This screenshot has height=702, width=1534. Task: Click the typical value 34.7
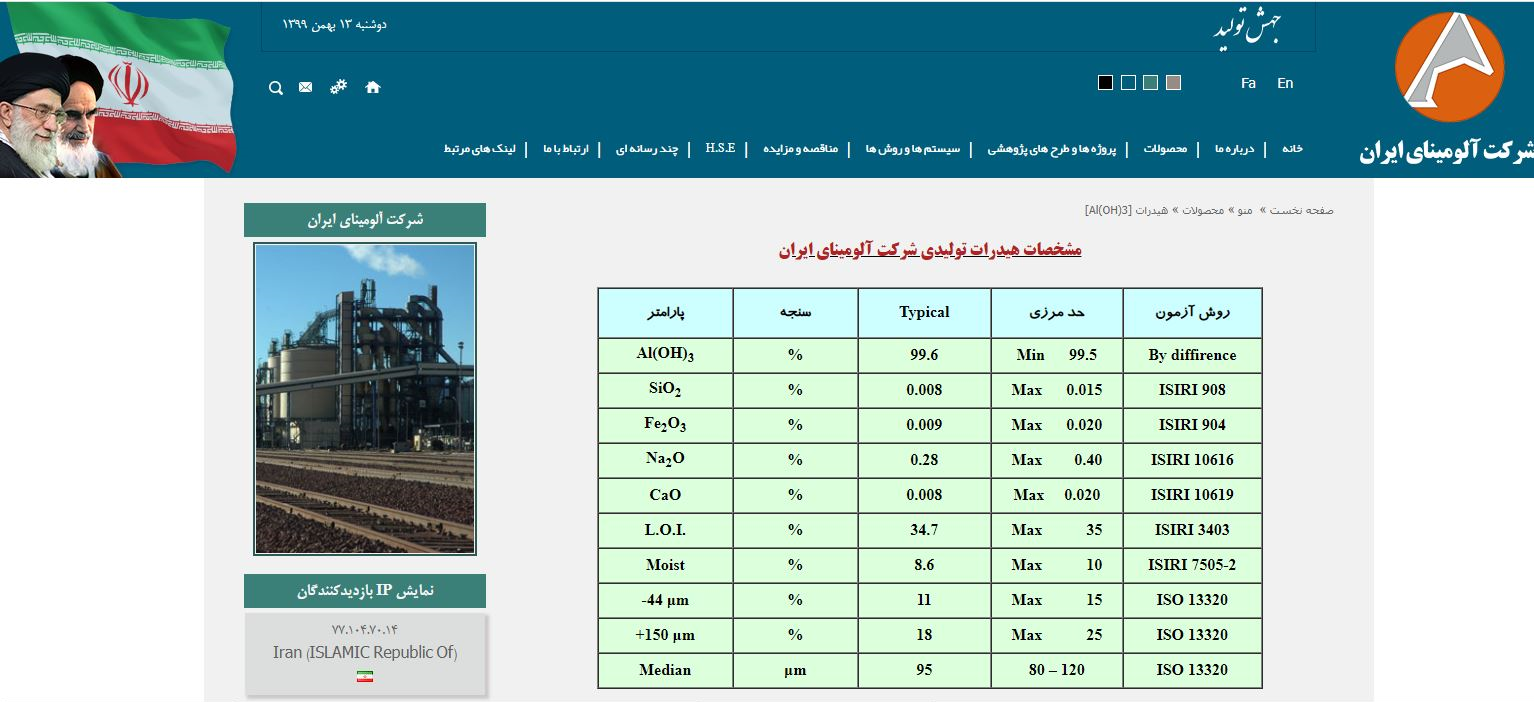924,530
